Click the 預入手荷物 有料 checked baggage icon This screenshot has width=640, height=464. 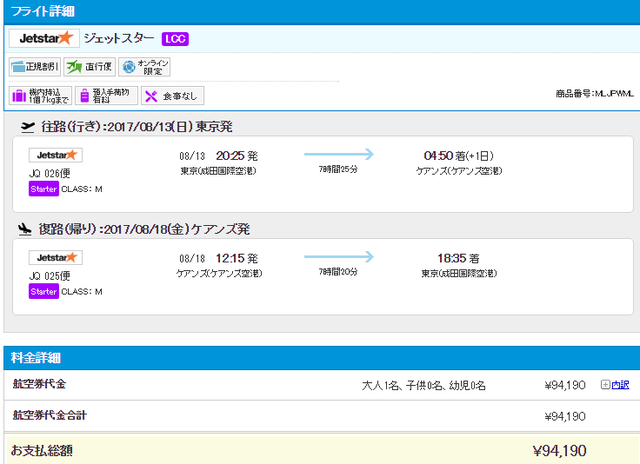pos(107,95)
